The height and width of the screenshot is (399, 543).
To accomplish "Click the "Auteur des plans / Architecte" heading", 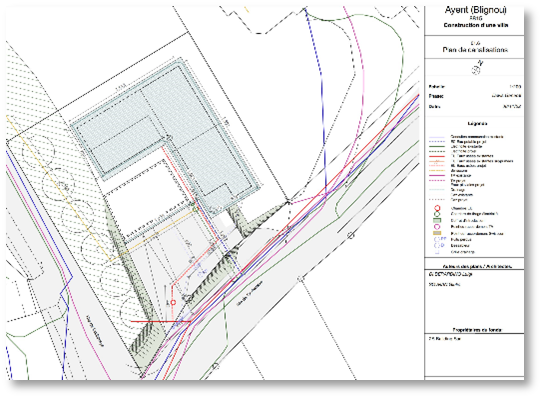I will click(x=477, y=267).
